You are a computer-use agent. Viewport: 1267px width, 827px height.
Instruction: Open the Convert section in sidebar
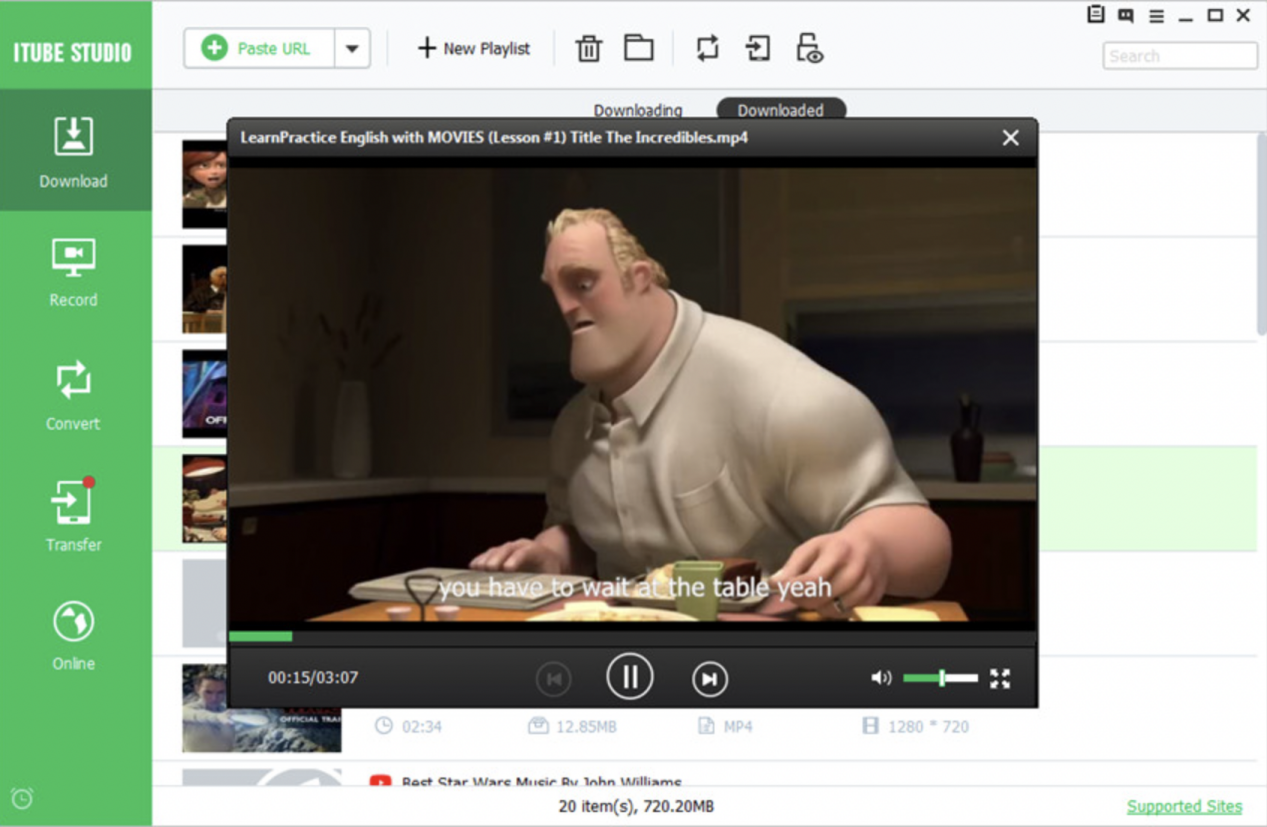point(74,395)
